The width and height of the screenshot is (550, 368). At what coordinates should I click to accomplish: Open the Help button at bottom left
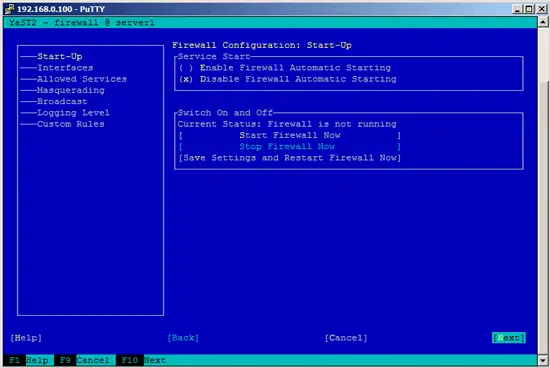26,338
